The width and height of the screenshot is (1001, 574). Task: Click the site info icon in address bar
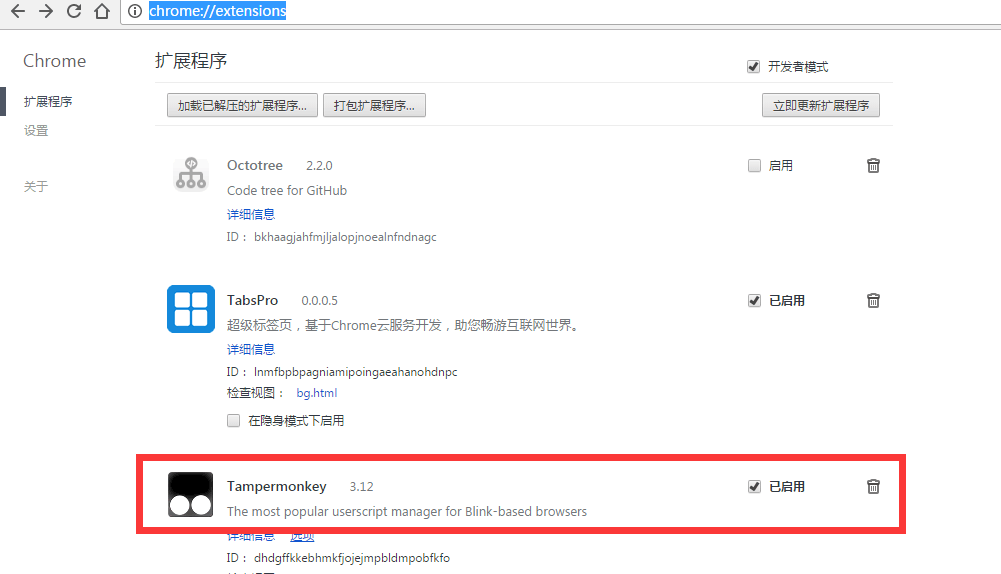135,11
